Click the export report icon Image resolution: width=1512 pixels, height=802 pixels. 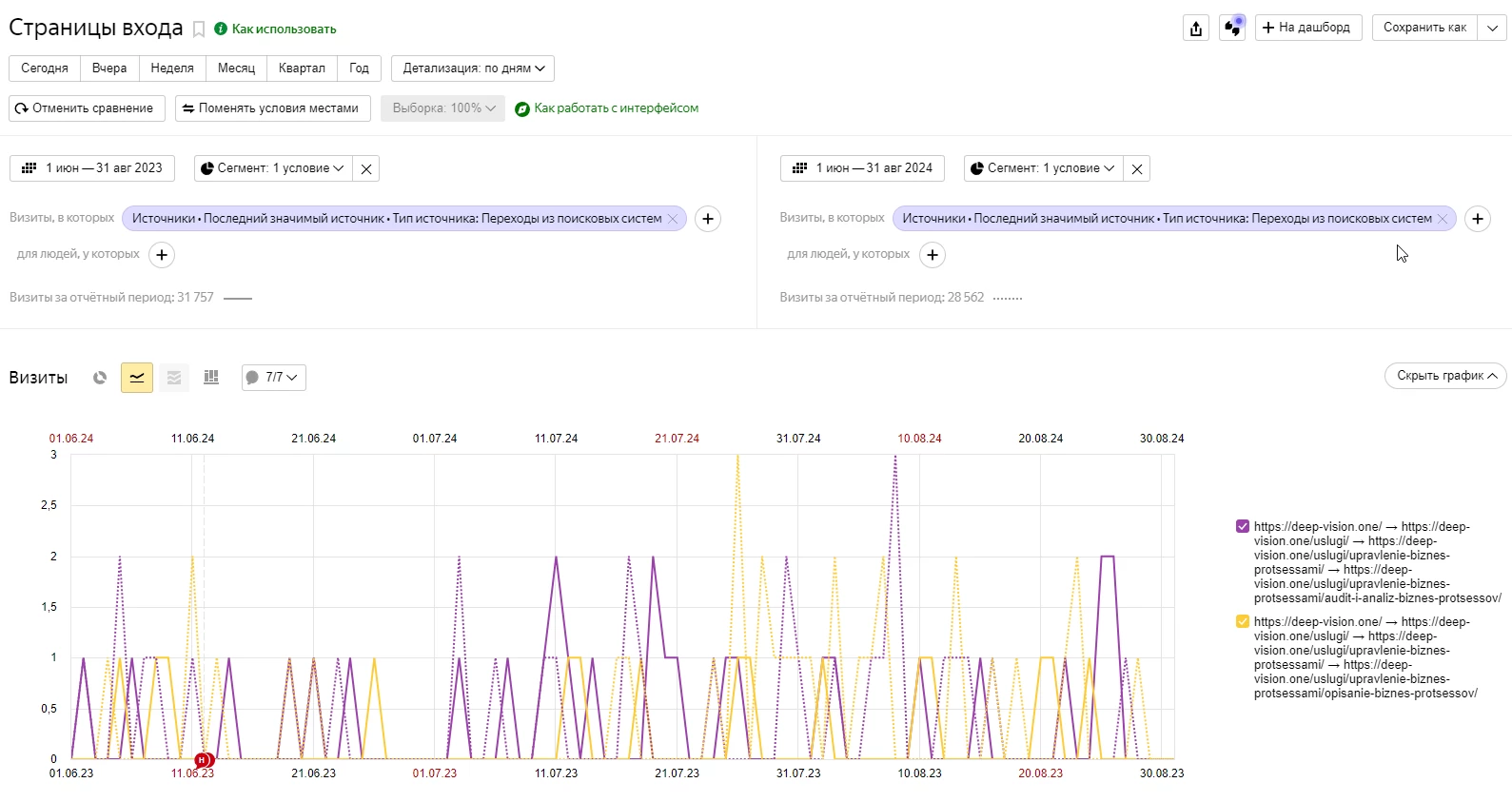[x=1196, y=29]
